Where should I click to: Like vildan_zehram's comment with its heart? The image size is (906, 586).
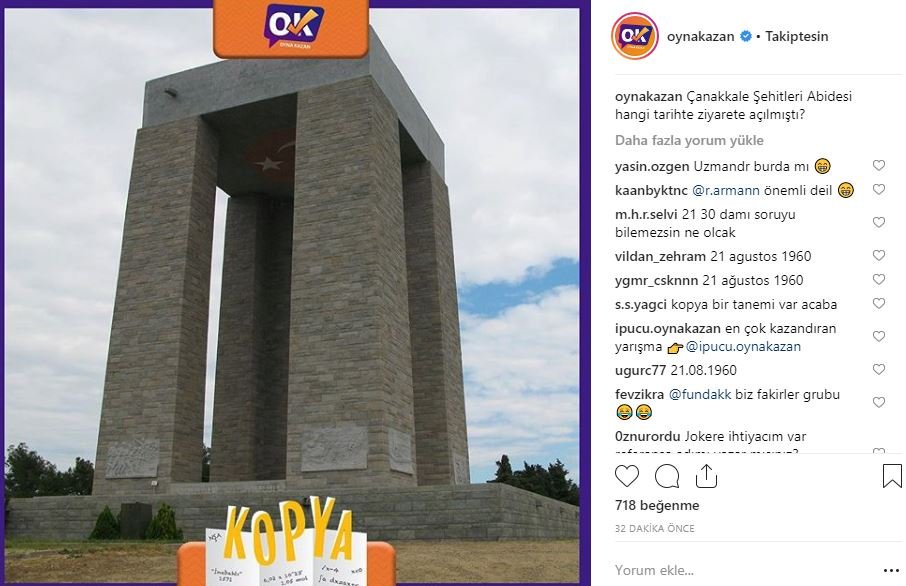tap(879, 255)
